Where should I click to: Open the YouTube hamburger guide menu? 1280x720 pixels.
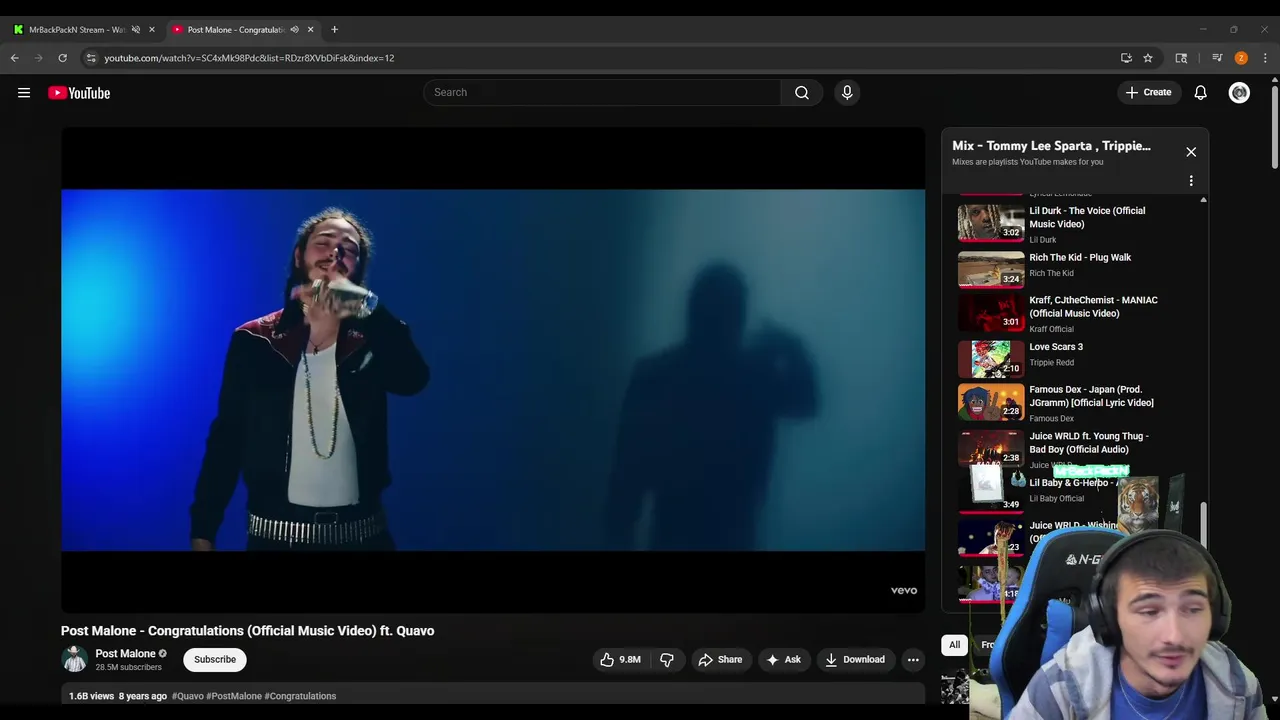point(24,93)
